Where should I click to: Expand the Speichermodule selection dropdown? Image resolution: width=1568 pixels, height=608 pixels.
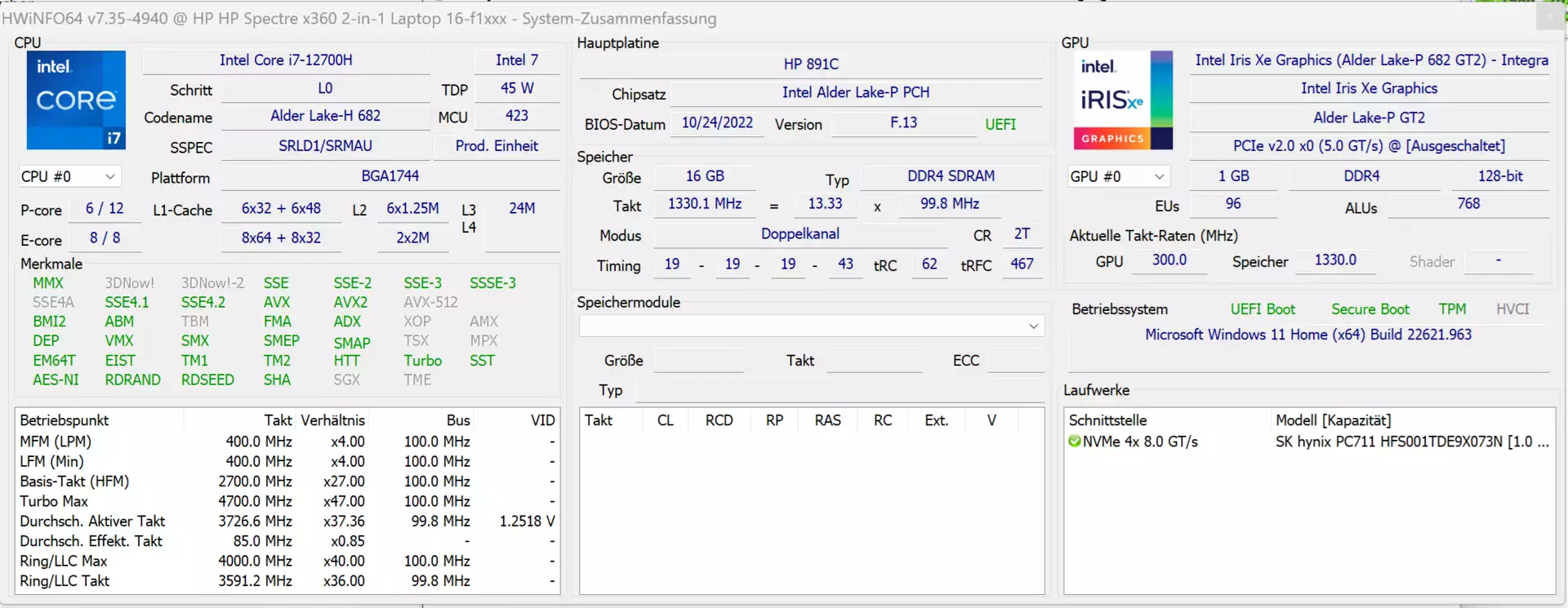tap(812, 326)
